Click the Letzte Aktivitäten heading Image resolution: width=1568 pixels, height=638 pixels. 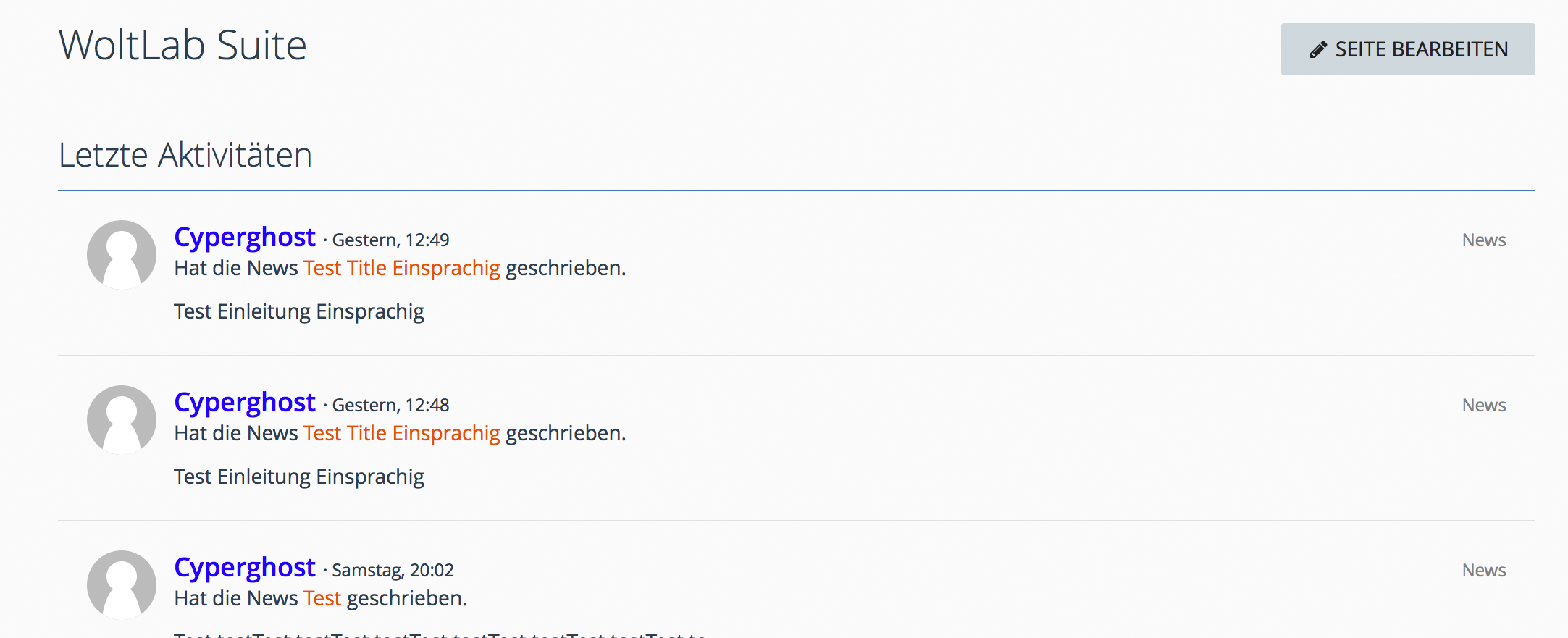pos(185,155)
